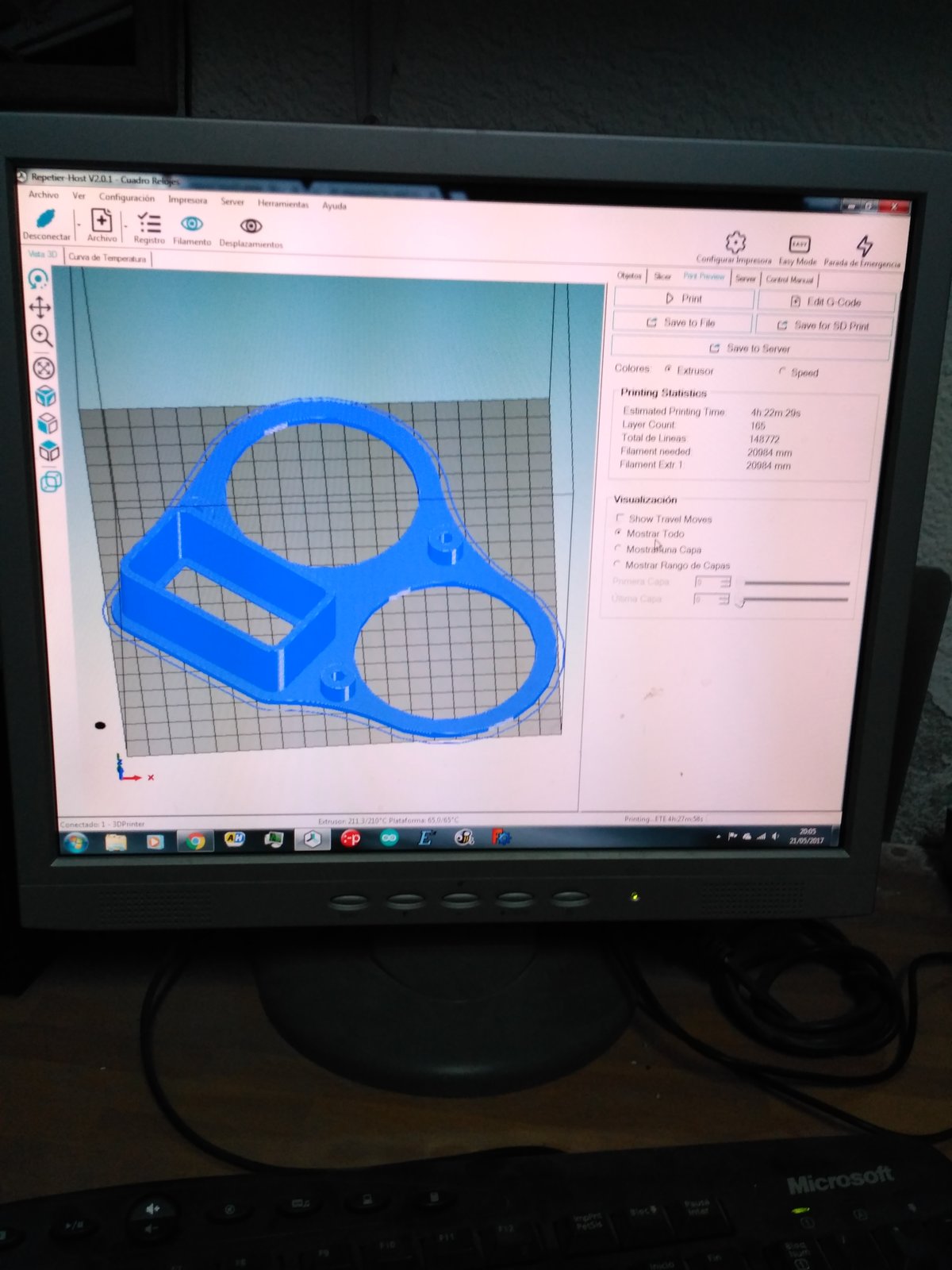Toggle Easy Mode icon
The height and width of the screenshot is (1270, 952).
799,244
